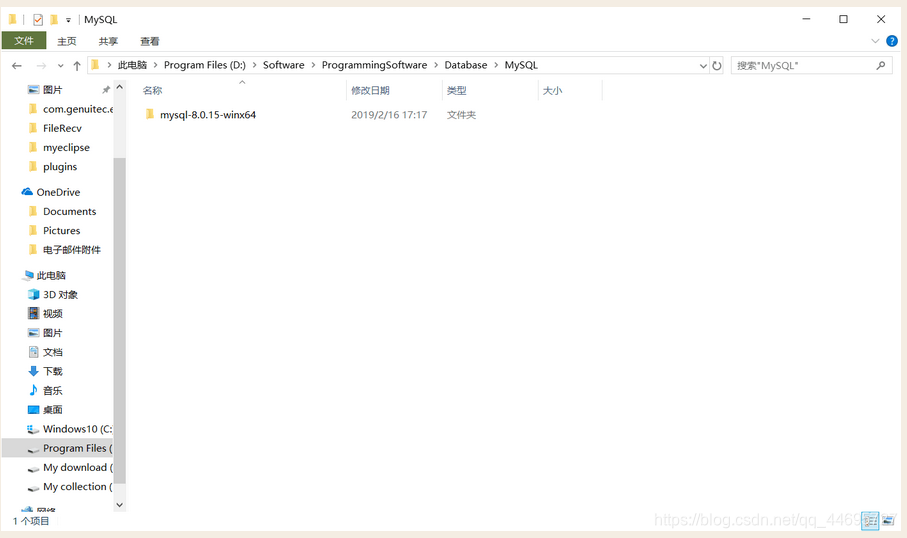Expand the chevron after Software breadcrumb
The height and width of the screenshot is (538, 907).
314,65
